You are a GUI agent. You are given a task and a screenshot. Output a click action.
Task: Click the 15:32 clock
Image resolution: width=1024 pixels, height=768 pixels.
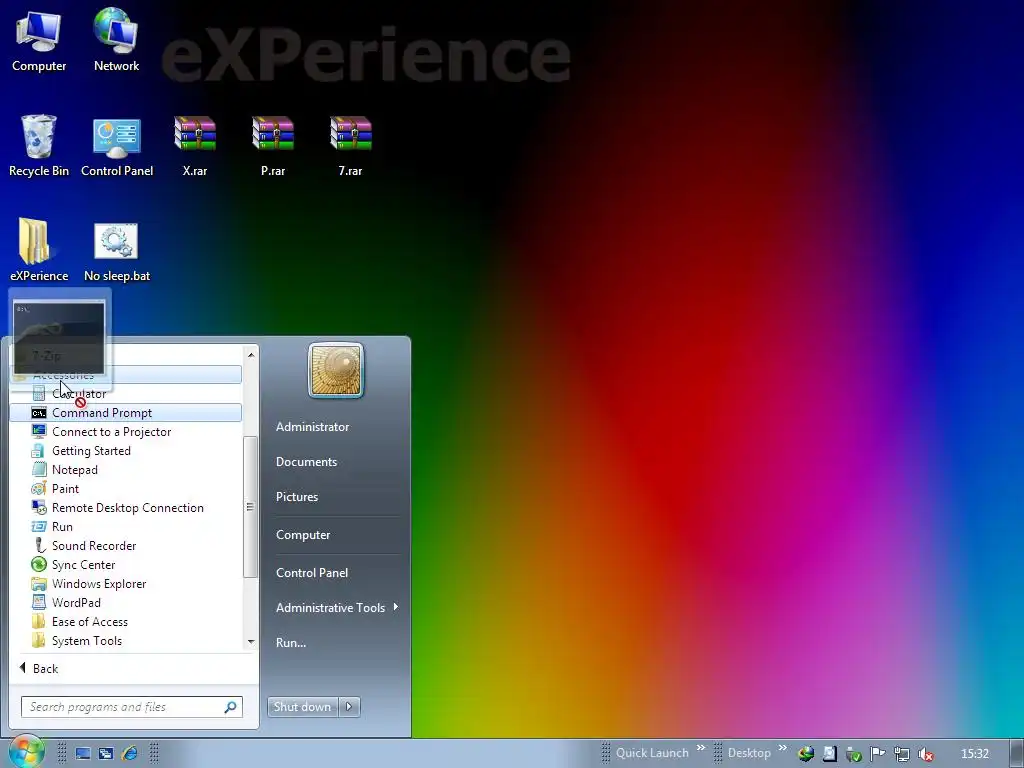[x=974, y=754]
